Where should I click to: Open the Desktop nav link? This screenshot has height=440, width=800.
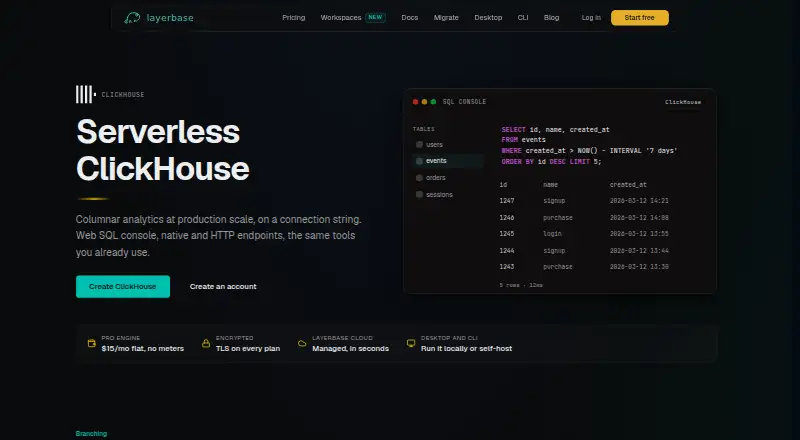tap(488, 18)
